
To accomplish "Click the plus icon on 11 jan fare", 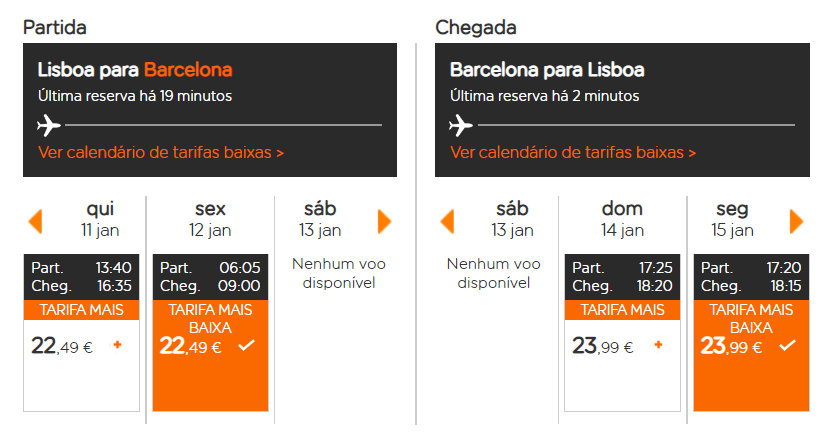I will (x=117, y=345).
